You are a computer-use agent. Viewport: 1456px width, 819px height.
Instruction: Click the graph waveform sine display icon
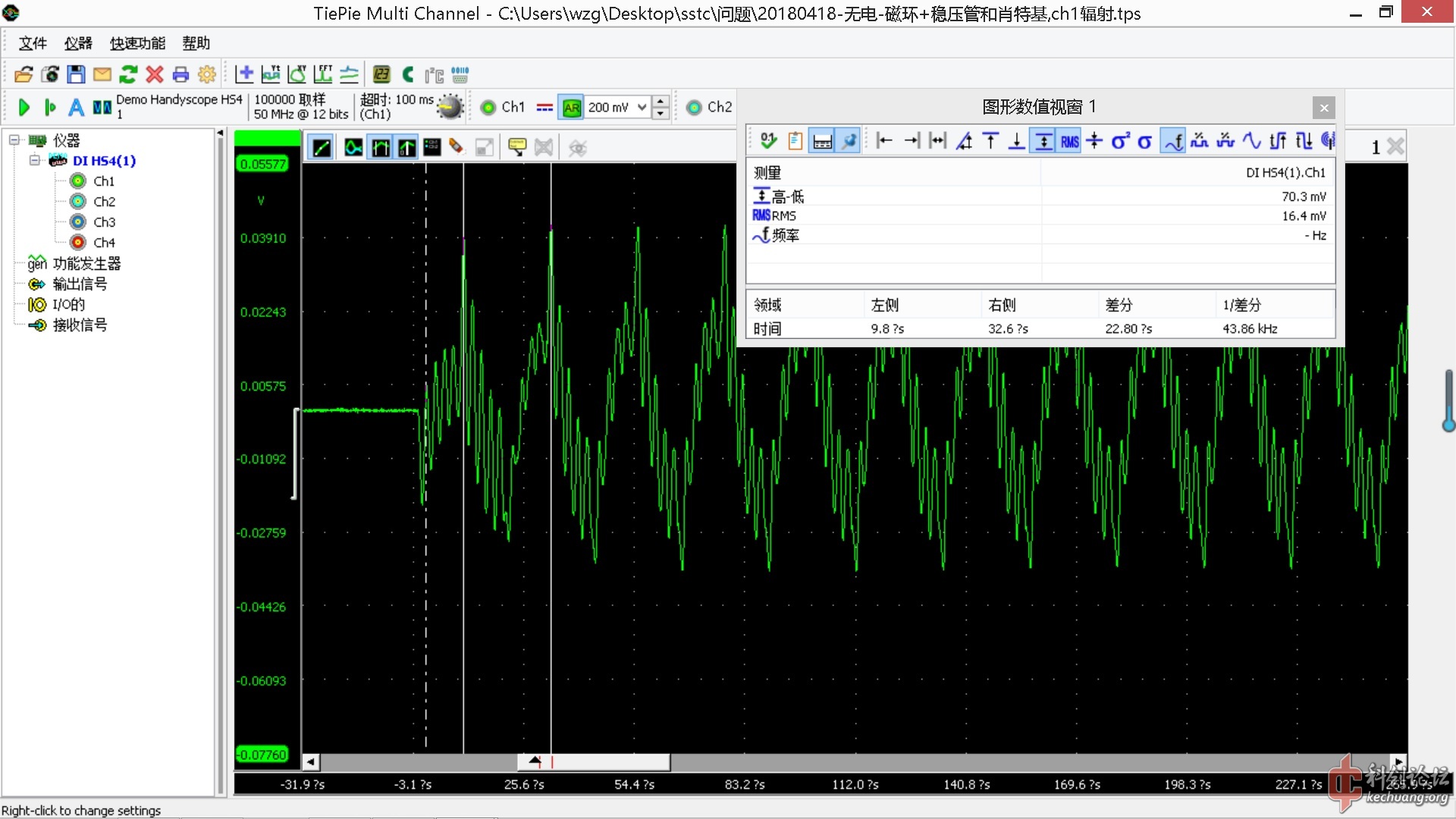[x=353, y=147]
